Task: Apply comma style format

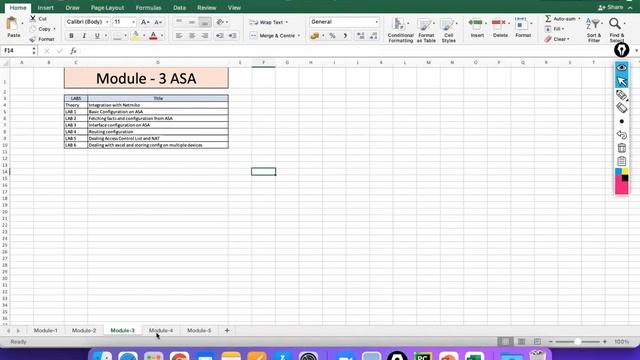Action: [x=345, y=36]
